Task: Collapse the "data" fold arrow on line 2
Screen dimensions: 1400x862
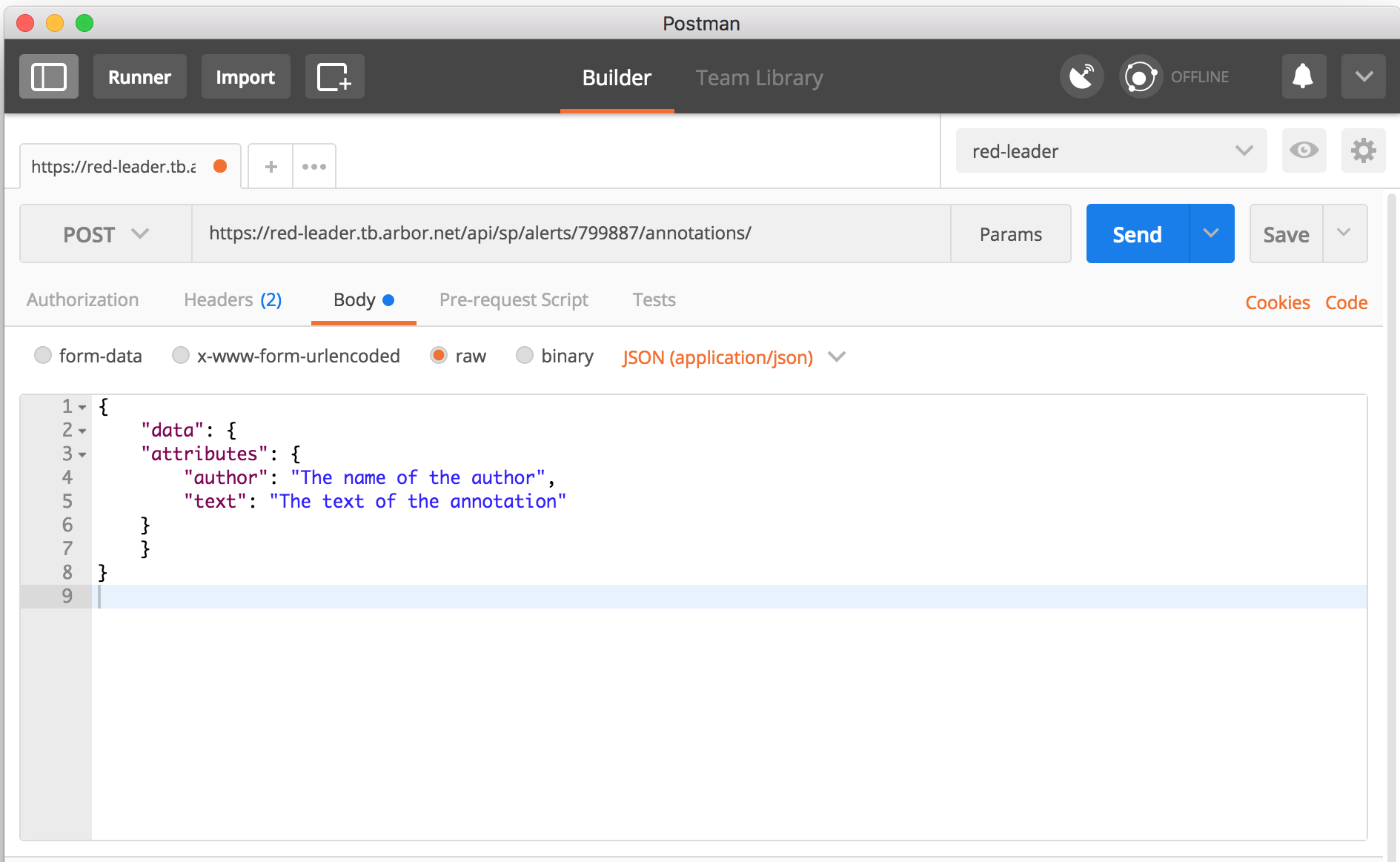Action: [x=82, y=431]
